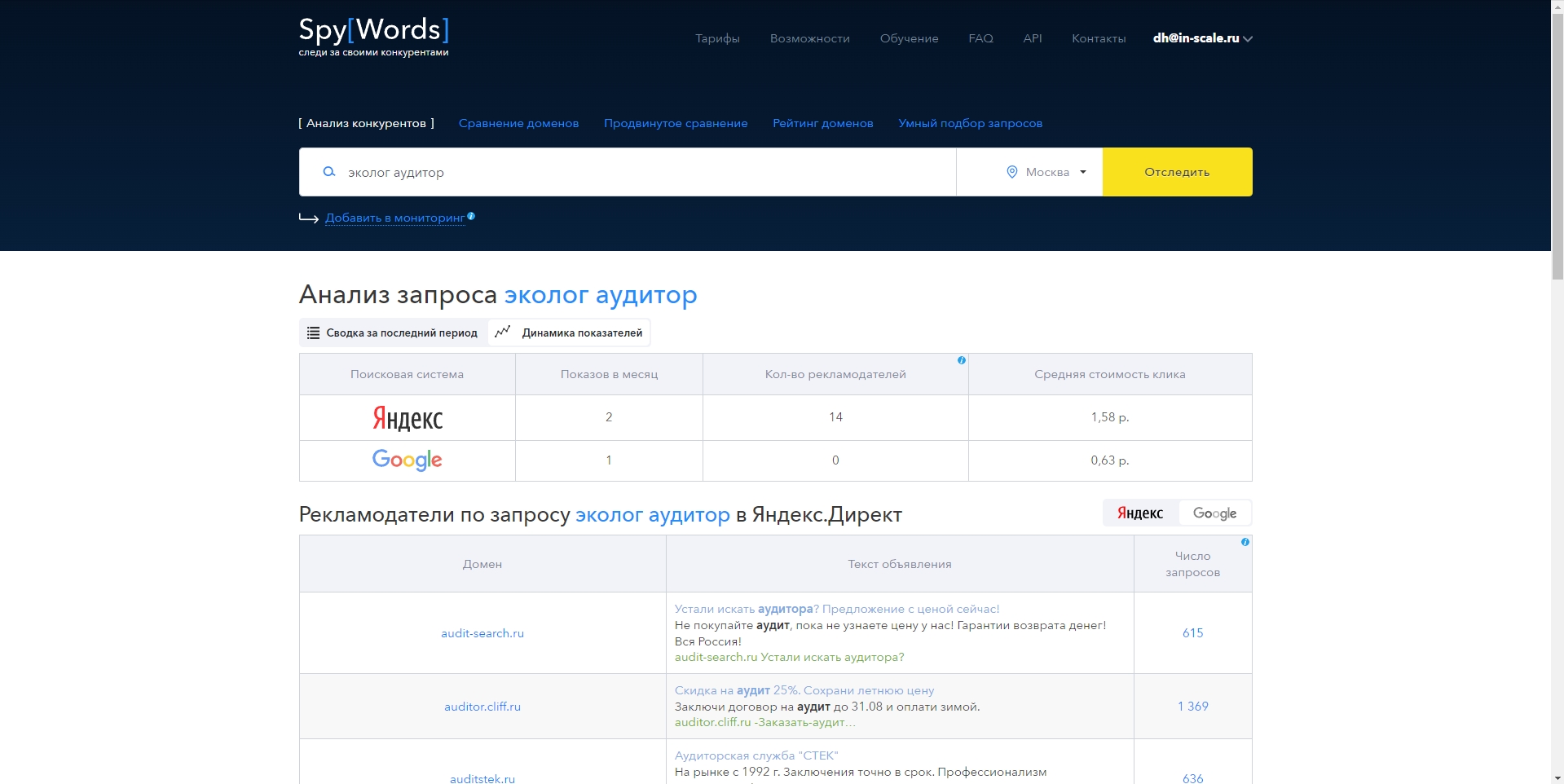Screen dimensions: 1564x784
Task: Open Контакты in the top navigation
Action: click(x=1099, y=38)
